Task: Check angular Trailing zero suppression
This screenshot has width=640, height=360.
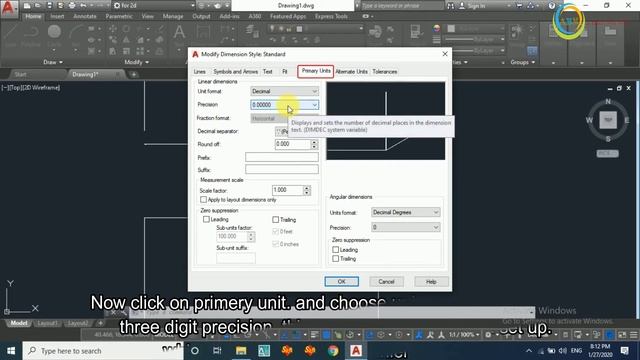Action: click(x=336, y=259)
